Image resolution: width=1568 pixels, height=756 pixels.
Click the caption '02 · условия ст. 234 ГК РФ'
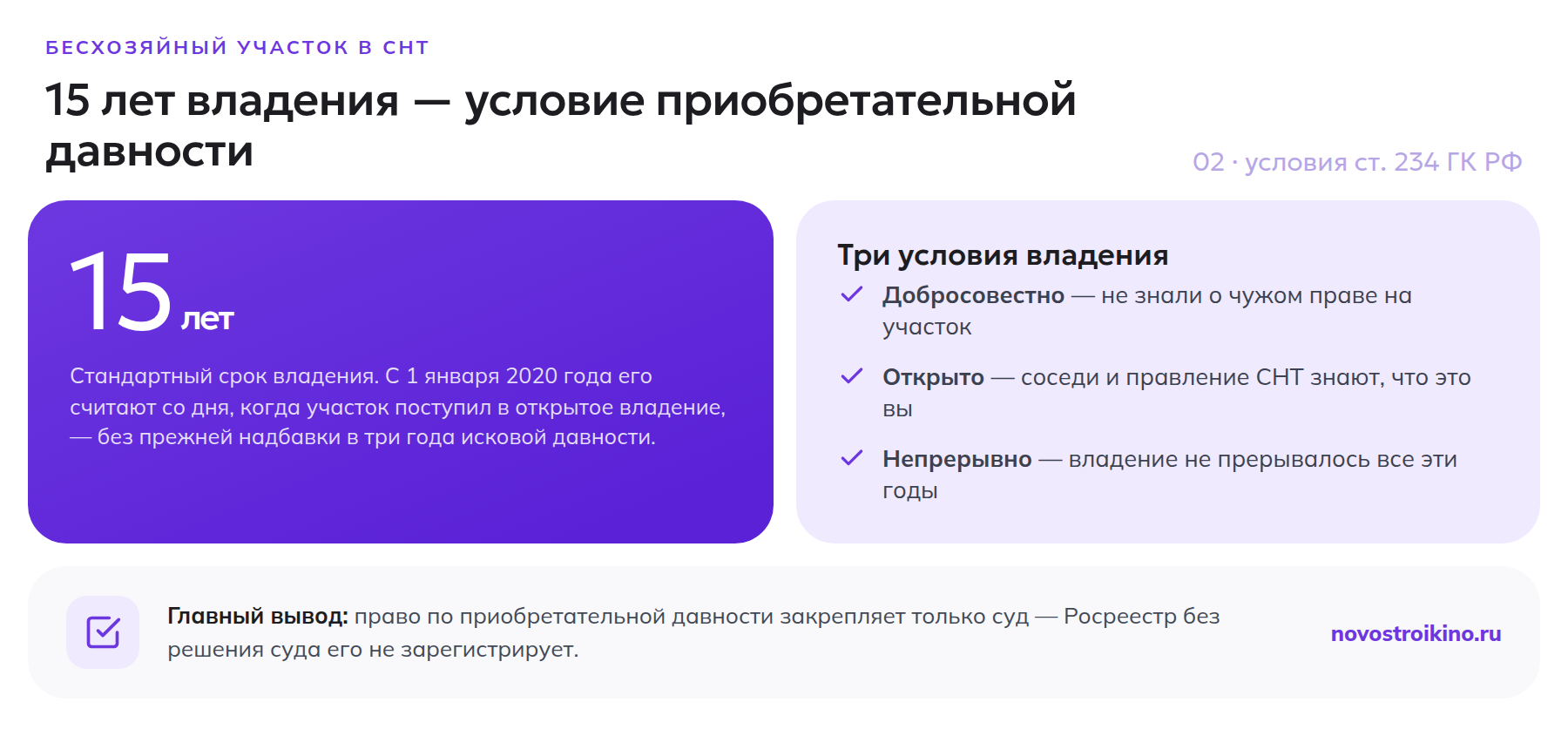point(1357,162)
